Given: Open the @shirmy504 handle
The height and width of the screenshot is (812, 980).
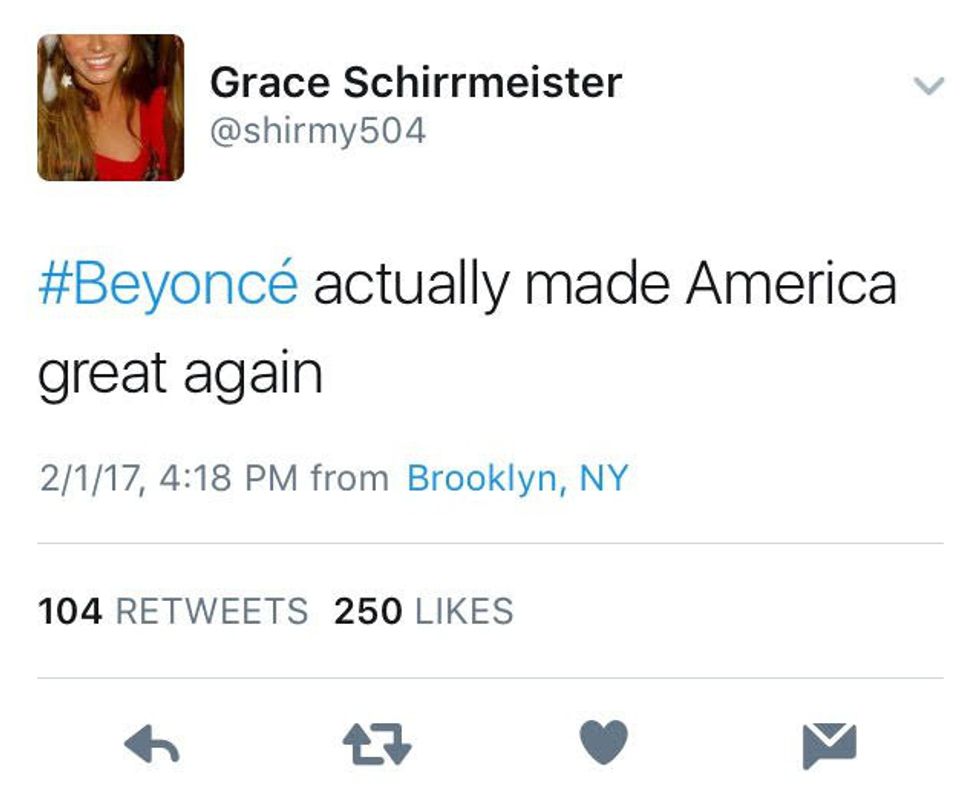Looking at the screenshot, I should pos(317,131).
